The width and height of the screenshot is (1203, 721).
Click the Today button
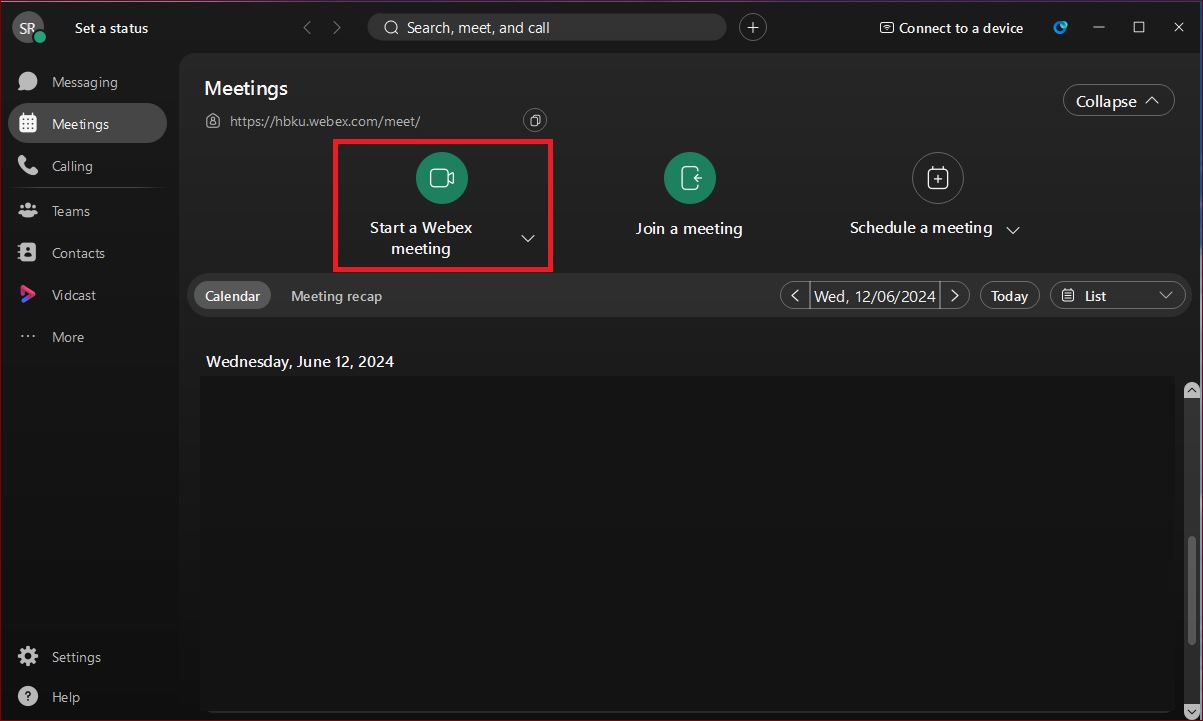tap(1010, 296)
